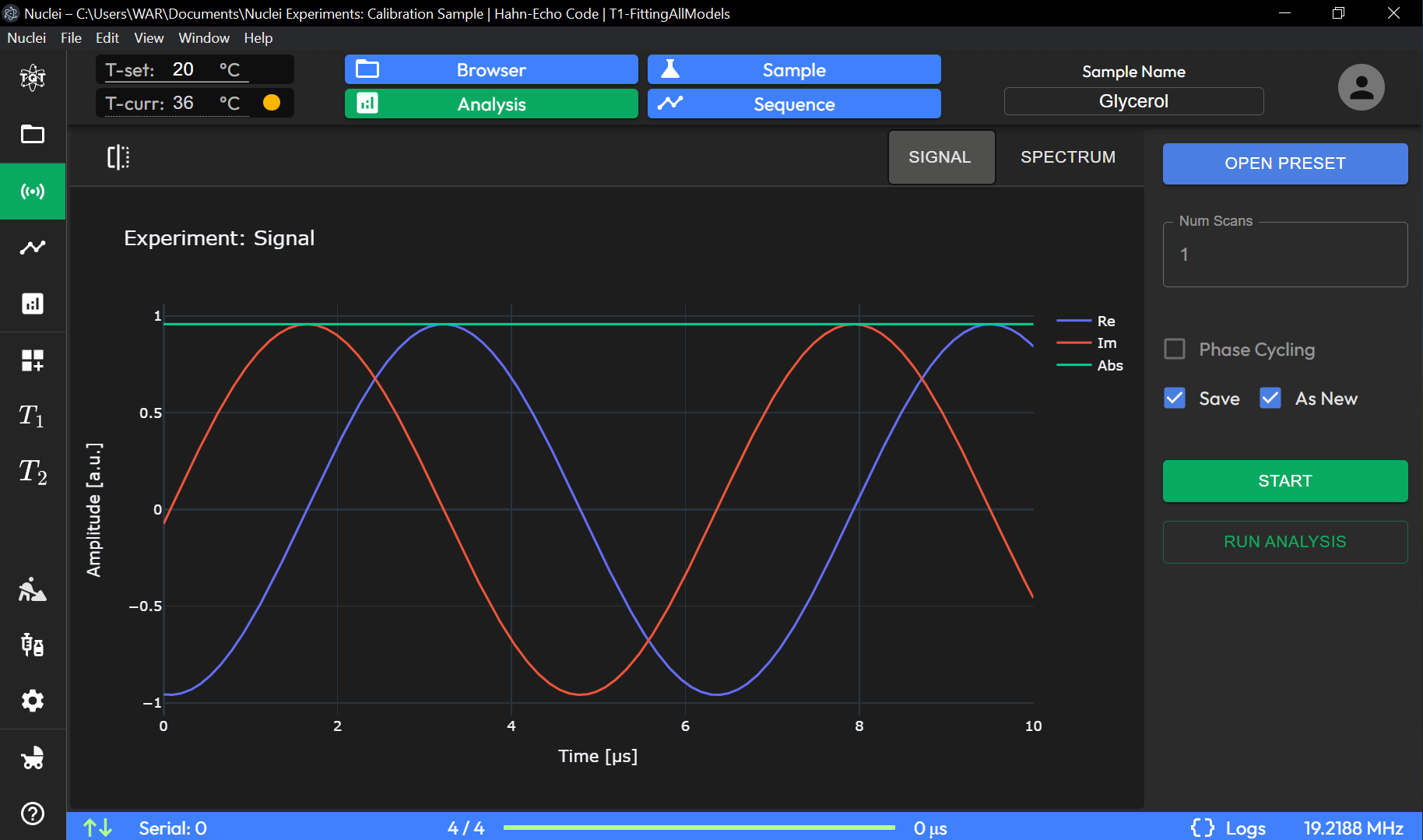
Task: Click the 19.2188 MHz frequency readout
Action: click(x=1354, y=828)
